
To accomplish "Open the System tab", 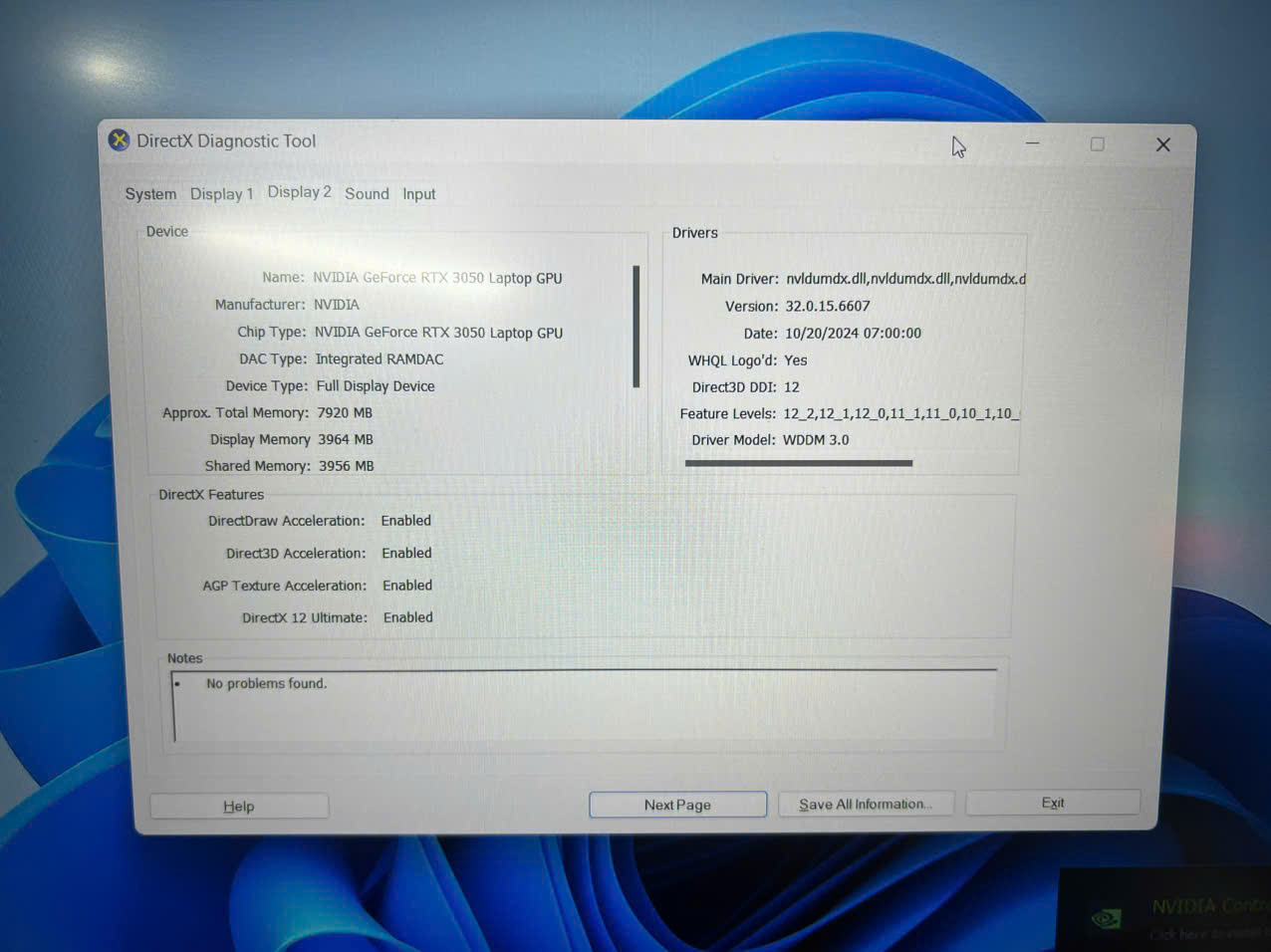I will [150, 194].
